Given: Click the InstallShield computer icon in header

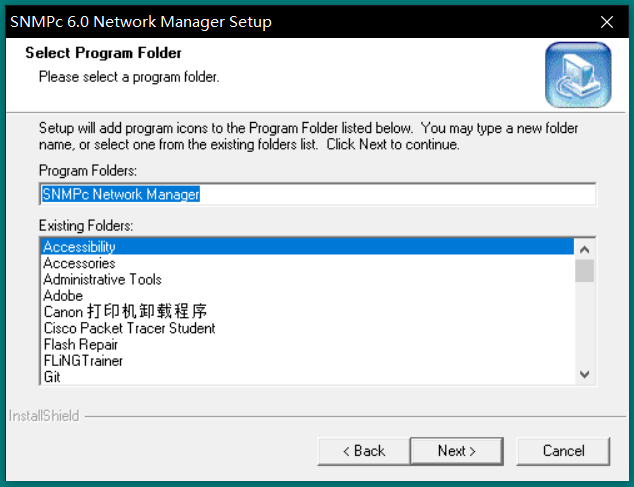Looking at the screenshot, I should [x=577, y=74].
